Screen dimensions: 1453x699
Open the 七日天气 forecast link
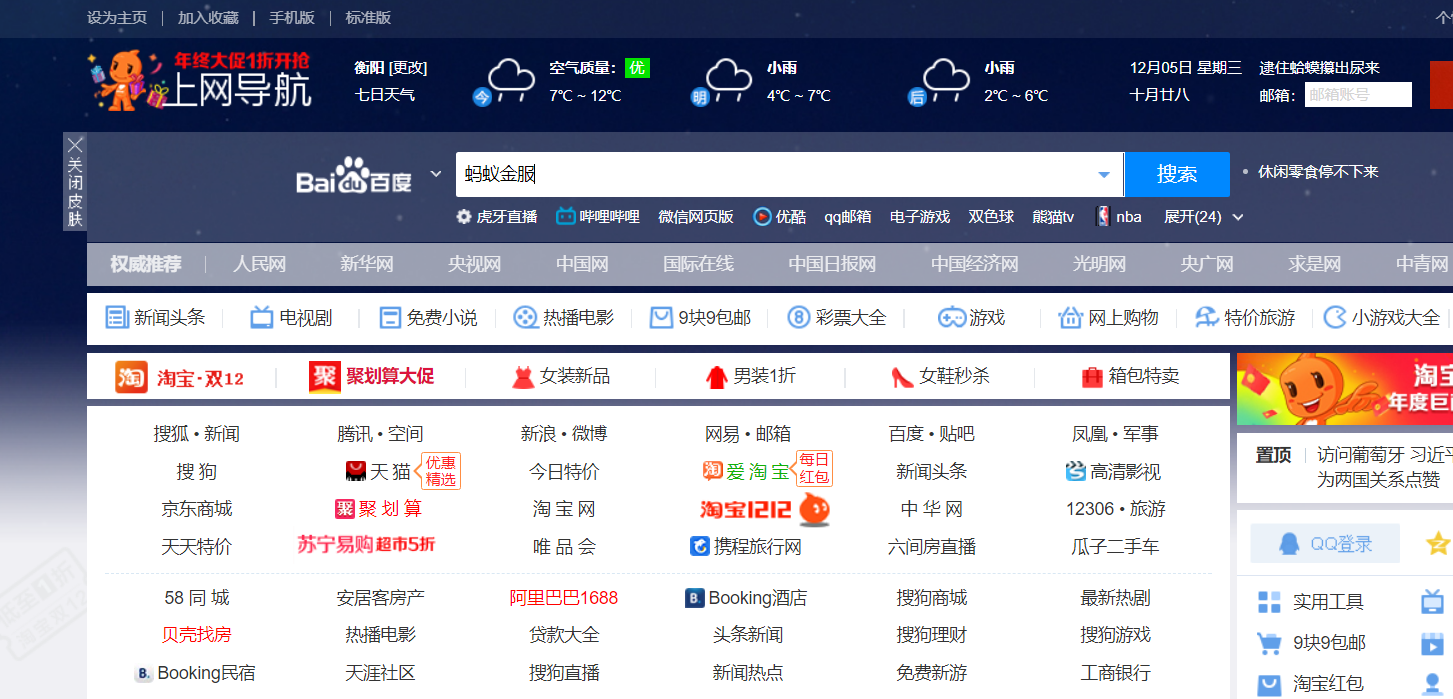[x=385, y=95]
